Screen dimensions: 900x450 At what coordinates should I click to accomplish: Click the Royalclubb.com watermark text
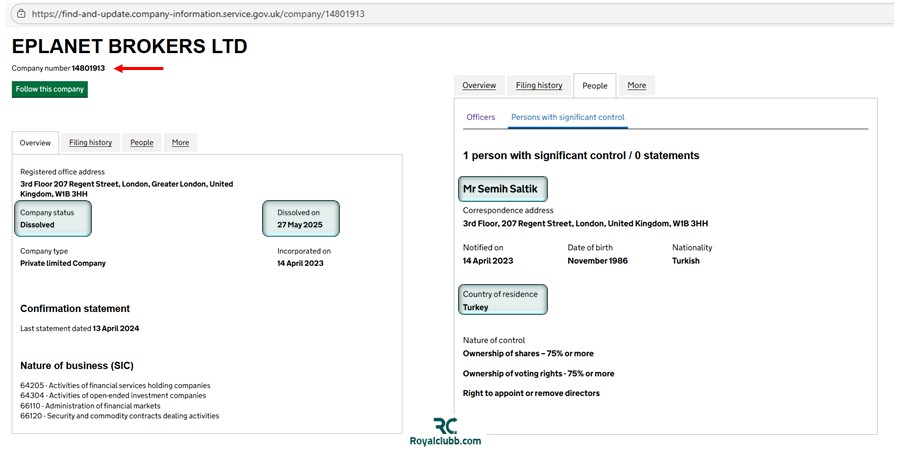pos(445,441)
